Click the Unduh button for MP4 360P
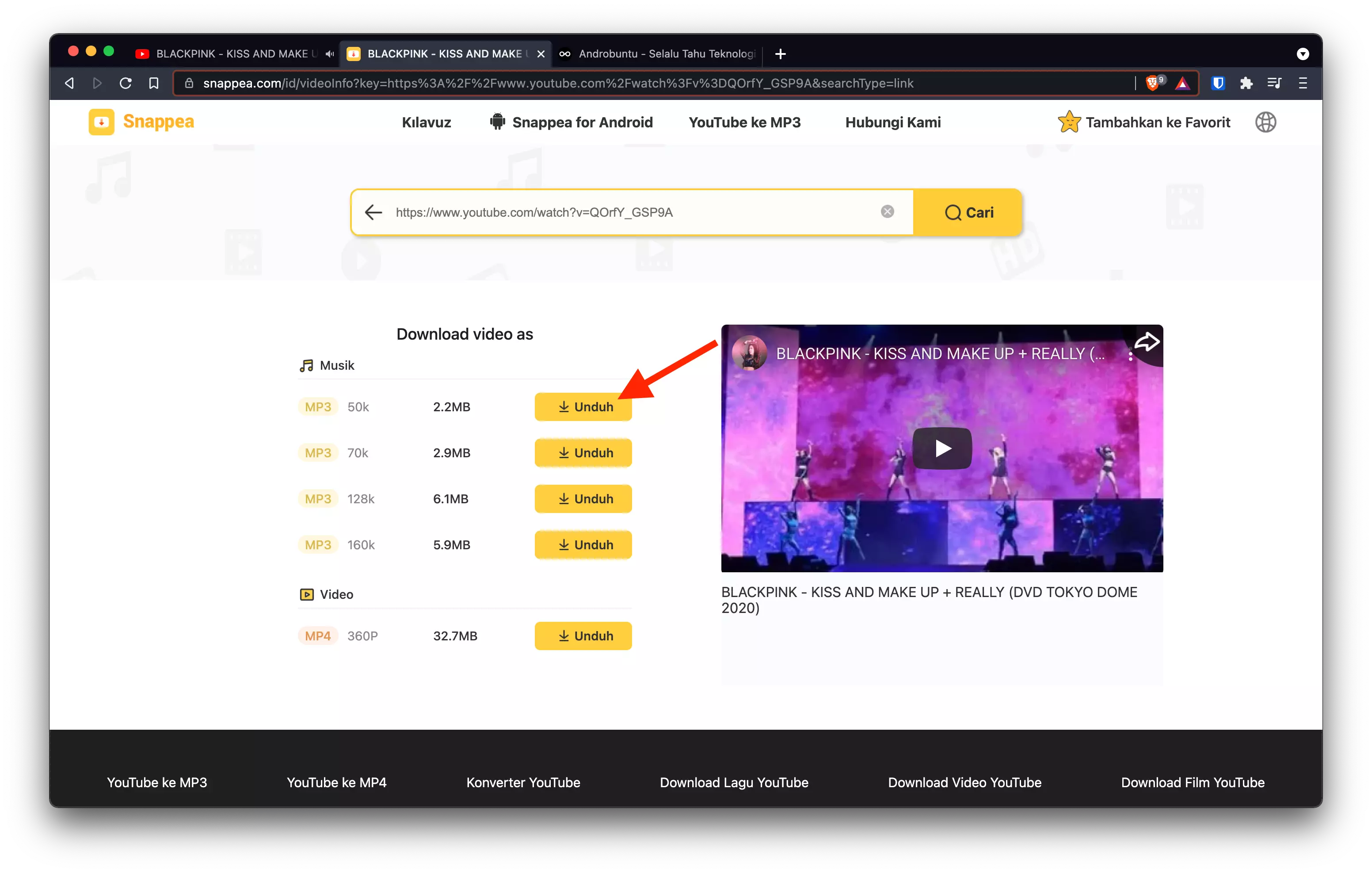 (583, 635)
